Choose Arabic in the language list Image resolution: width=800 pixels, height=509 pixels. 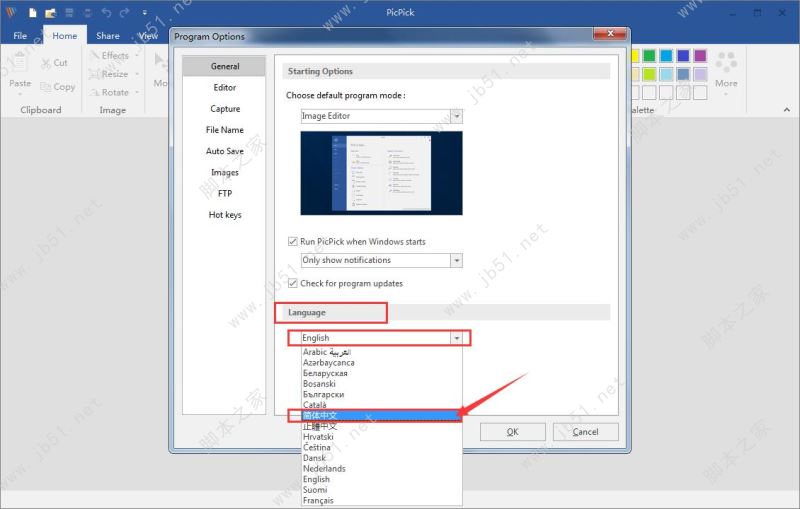click(x=381, y=352)
